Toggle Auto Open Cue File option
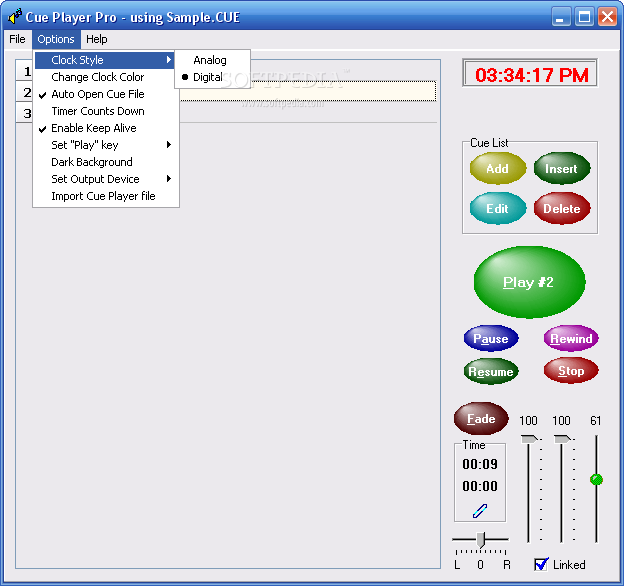The height and width of the screenshot is (586, 624). (105, 94)
